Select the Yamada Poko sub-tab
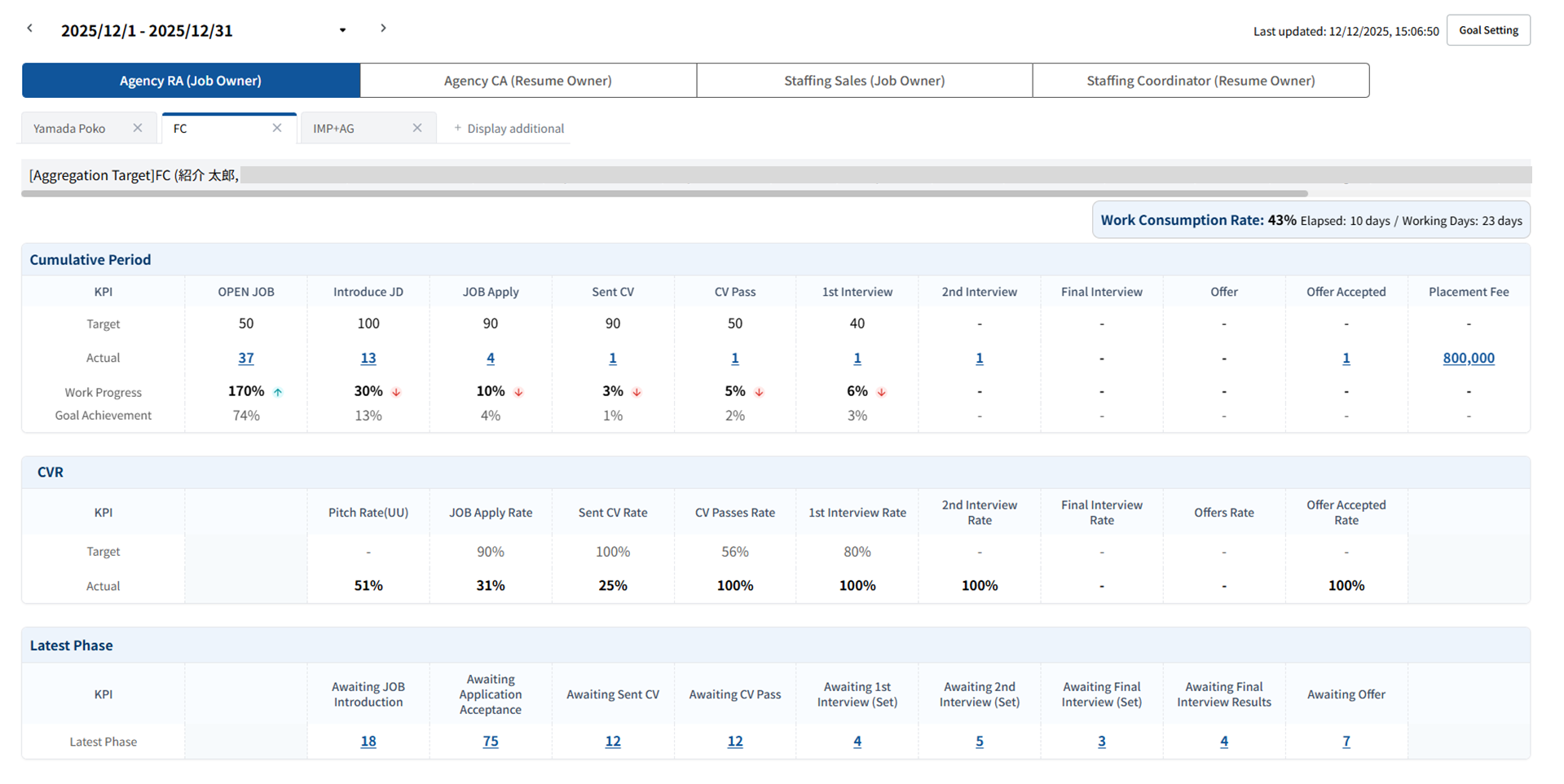 [70, 129]
